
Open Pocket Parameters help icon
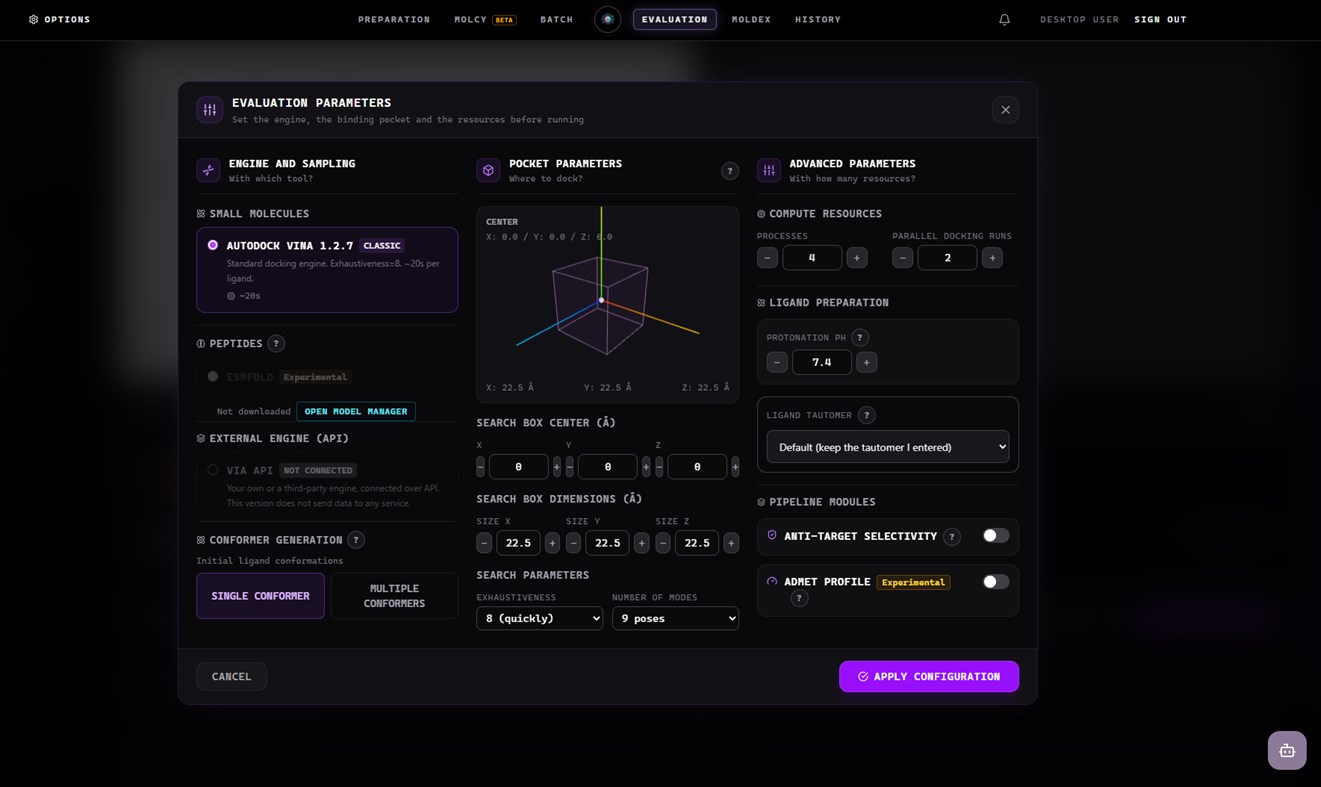point(730,171)
